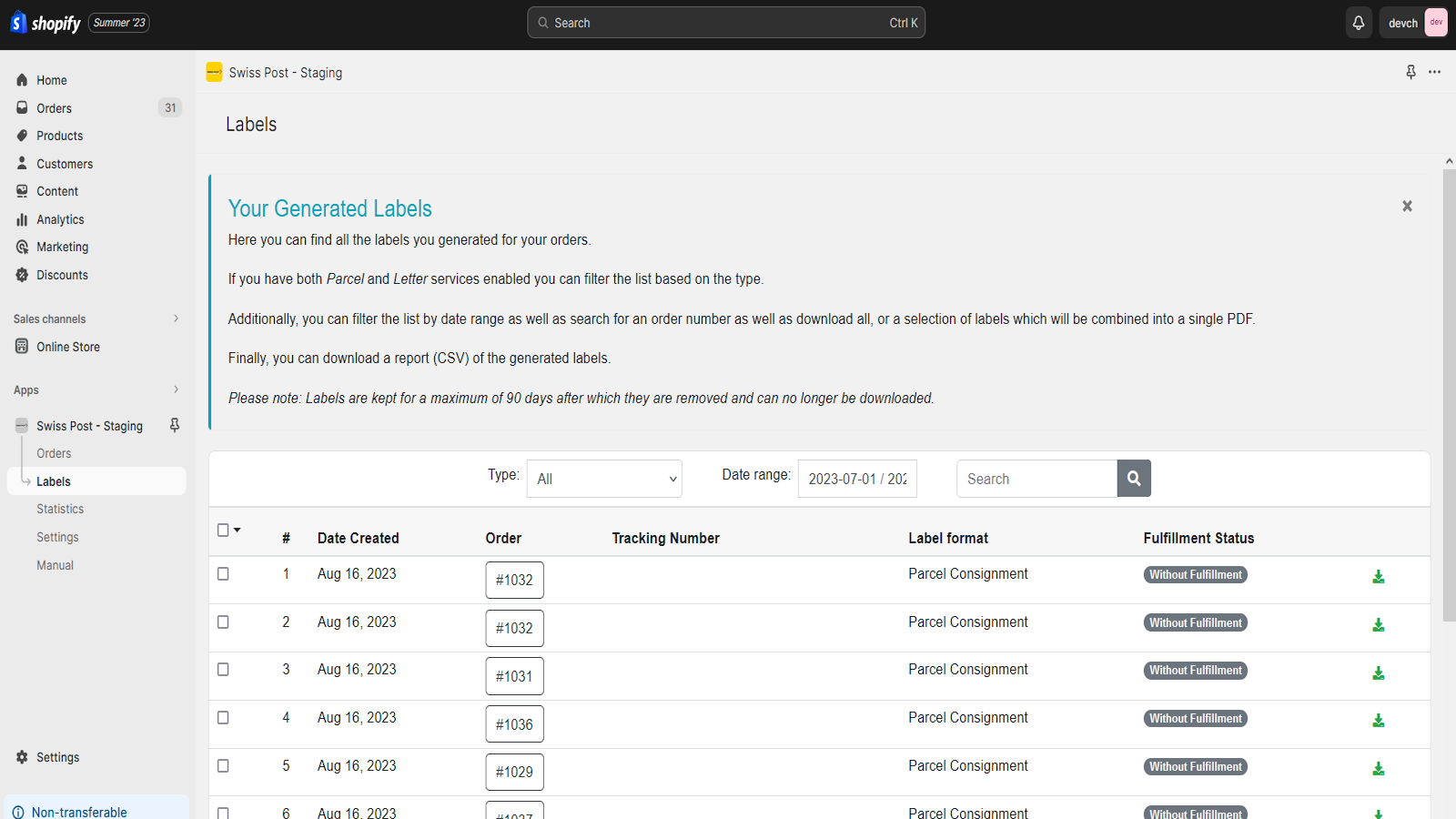Expand the Sales channels section

176,319
